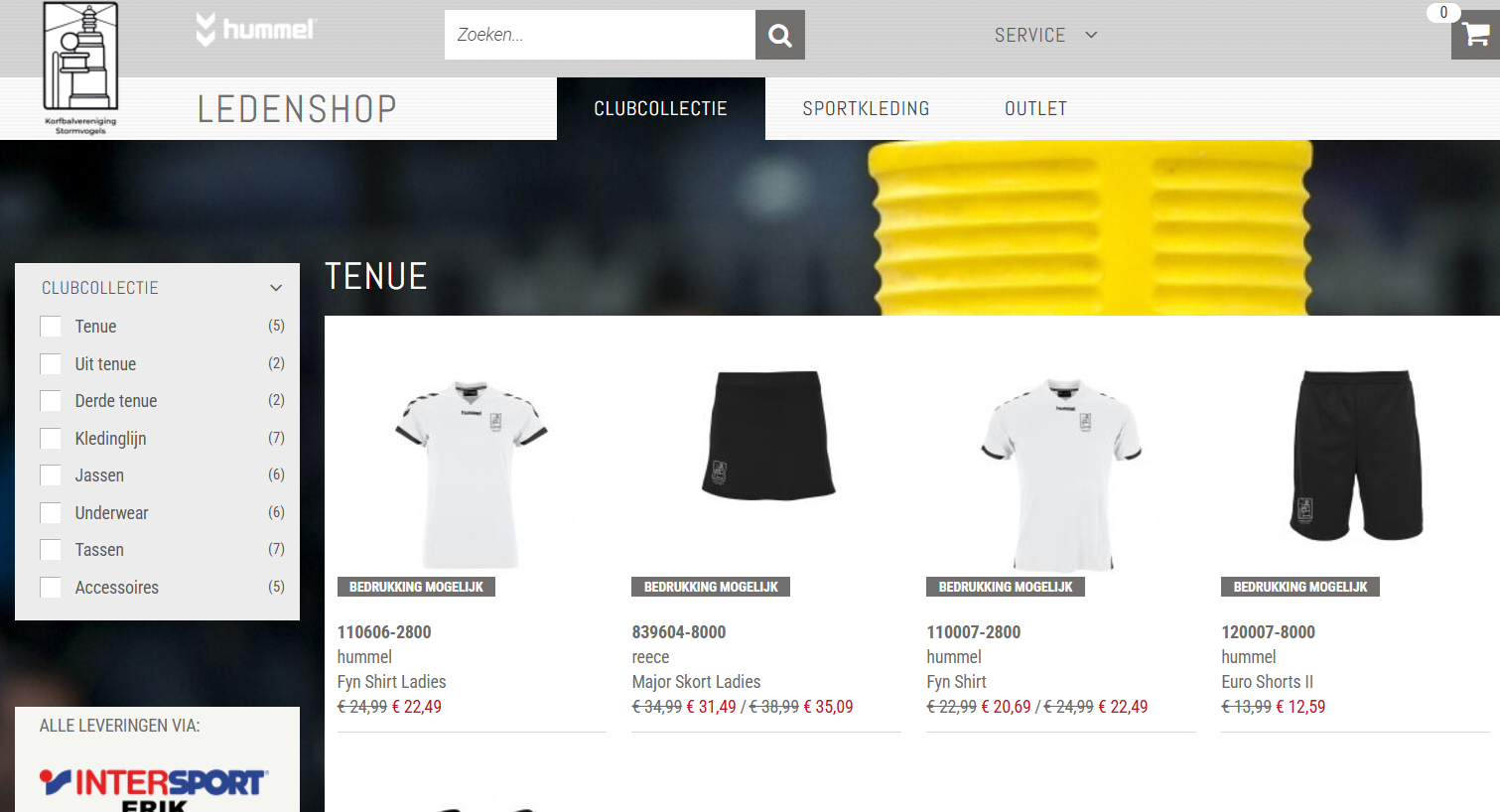Check the Tenue filter checkbox

pyautogui.click(x=51, y=327)
